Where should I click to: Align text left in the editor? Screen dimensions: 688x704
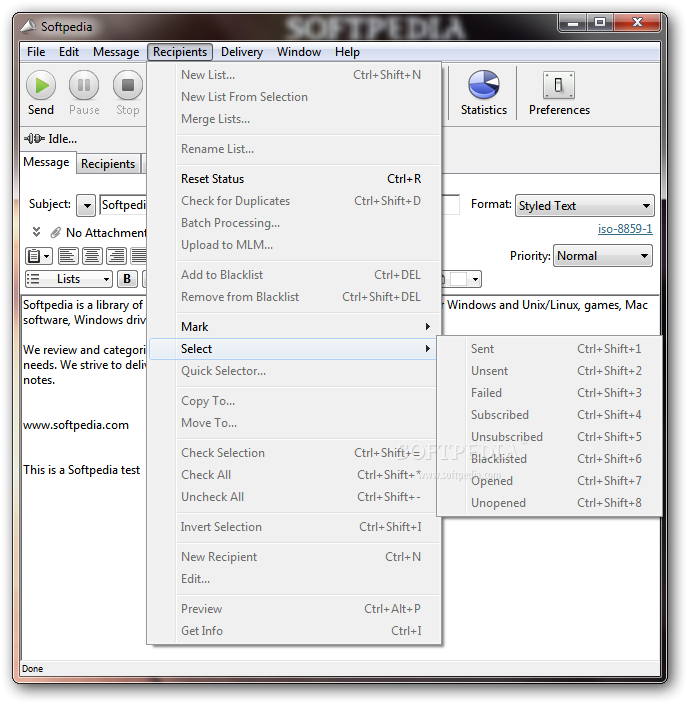68,256
